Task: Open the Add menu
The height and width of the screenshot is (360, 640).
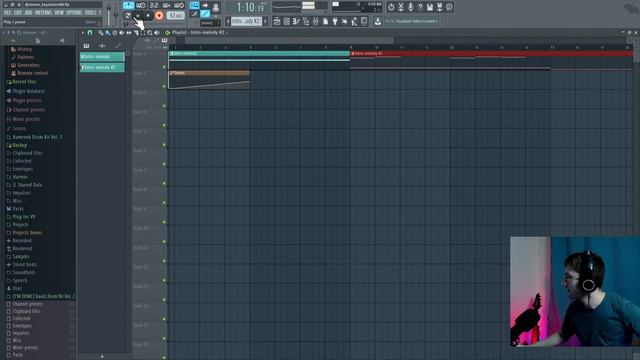Action: (x=28, y=13)
